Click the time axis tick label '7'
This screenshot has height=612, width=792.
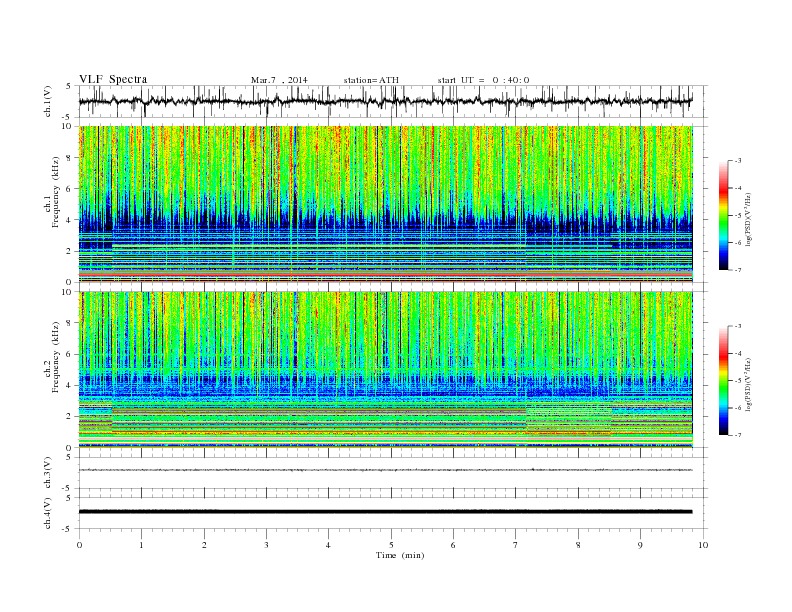tap(516, 545)
